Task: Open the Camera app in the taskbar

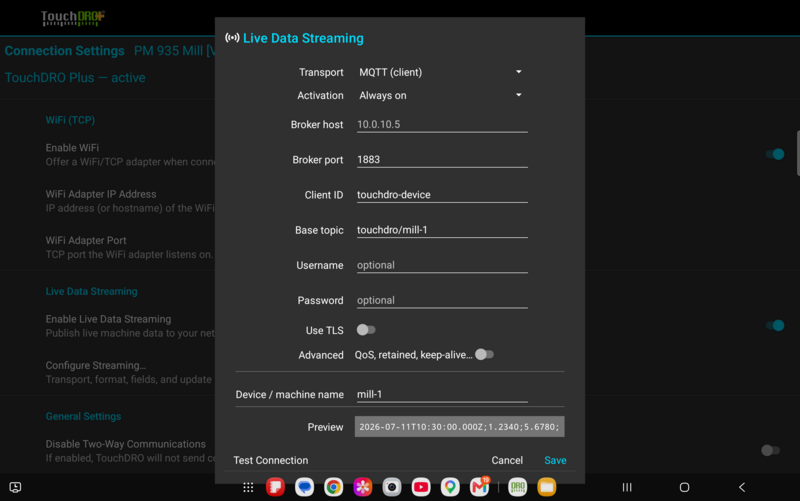Action: click(392, 487)
